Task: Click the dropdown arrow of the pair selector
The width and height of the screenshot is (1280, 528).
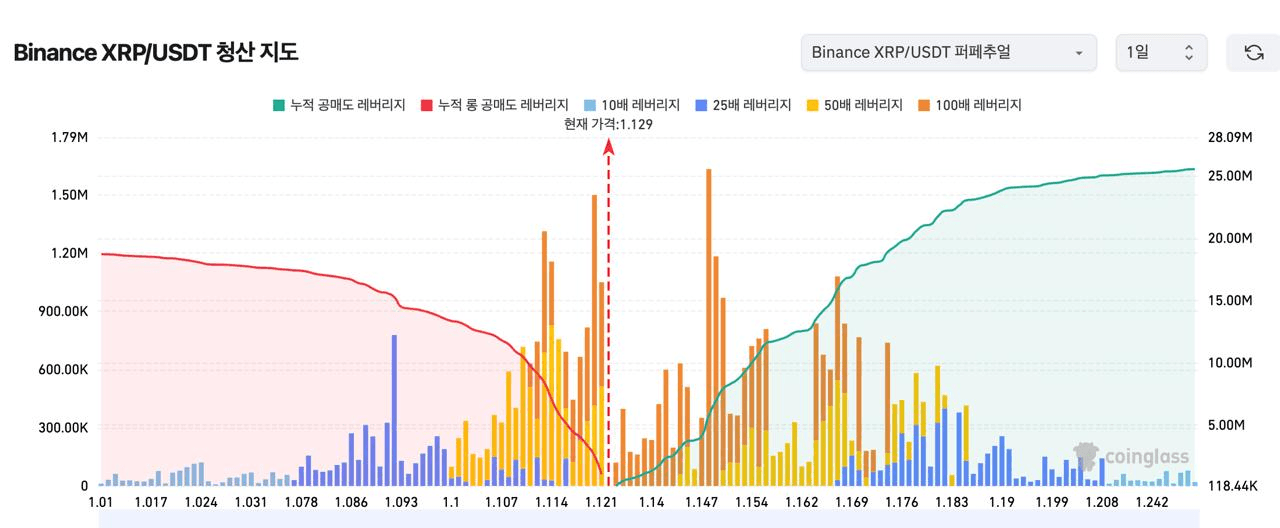Action: point(1079,53)
